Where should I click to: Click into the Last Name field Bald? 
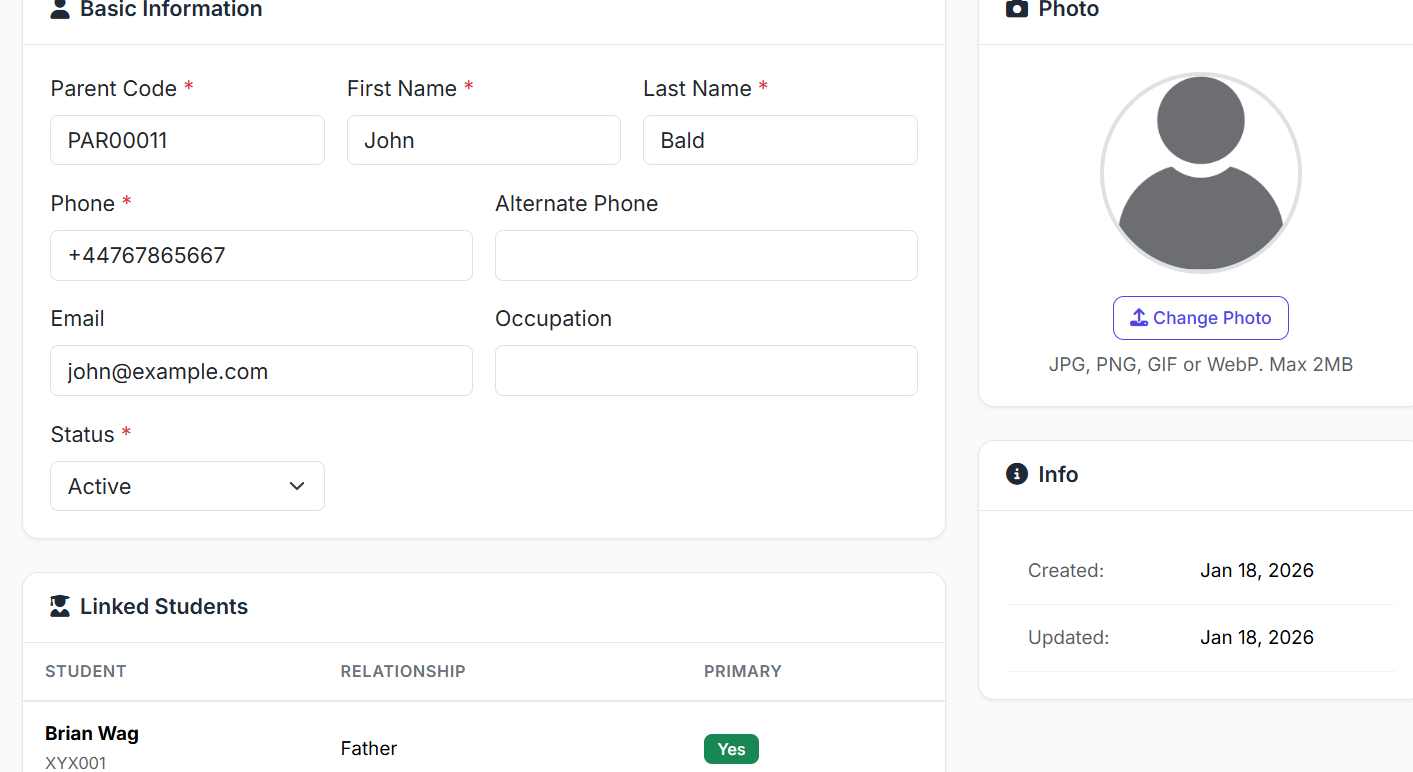(x=780, y=140)
